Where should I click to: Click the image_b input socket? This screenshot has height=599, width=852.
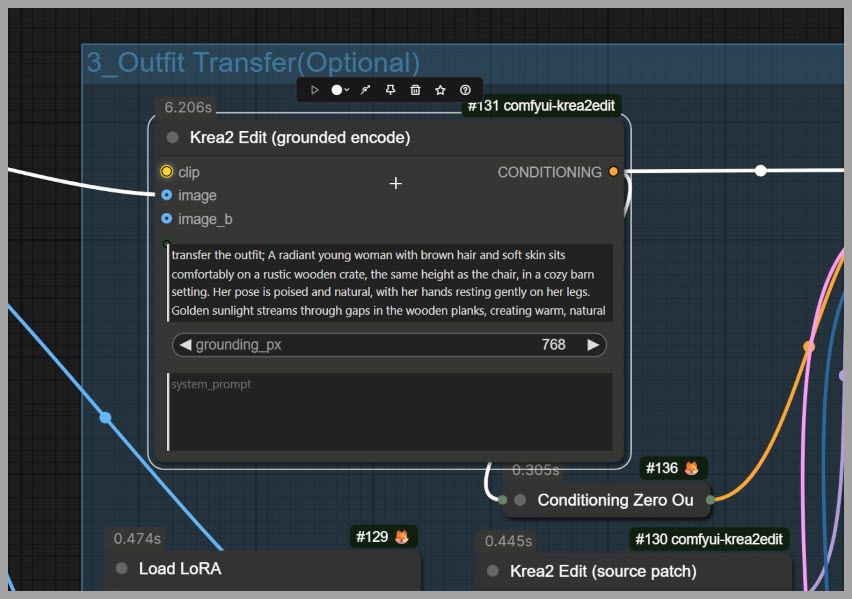click(167, 218)
